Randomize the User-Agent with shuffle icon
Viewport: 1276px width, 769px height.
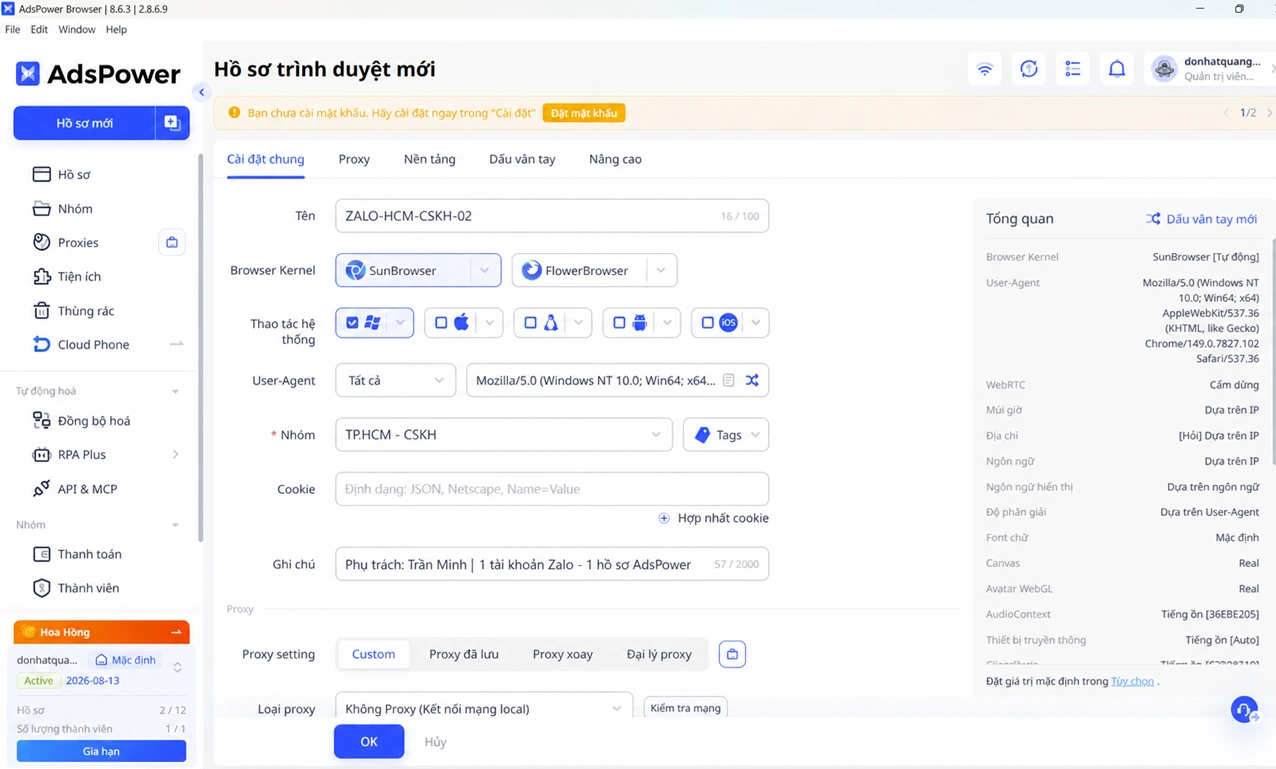[752, 380]
